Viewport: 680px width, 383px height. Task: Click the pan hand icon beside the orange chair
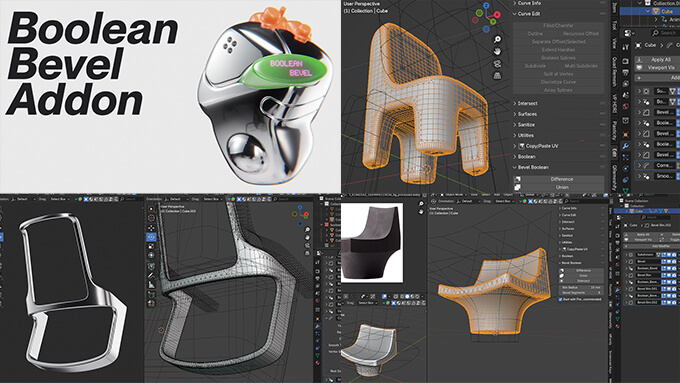click(497, 51)
